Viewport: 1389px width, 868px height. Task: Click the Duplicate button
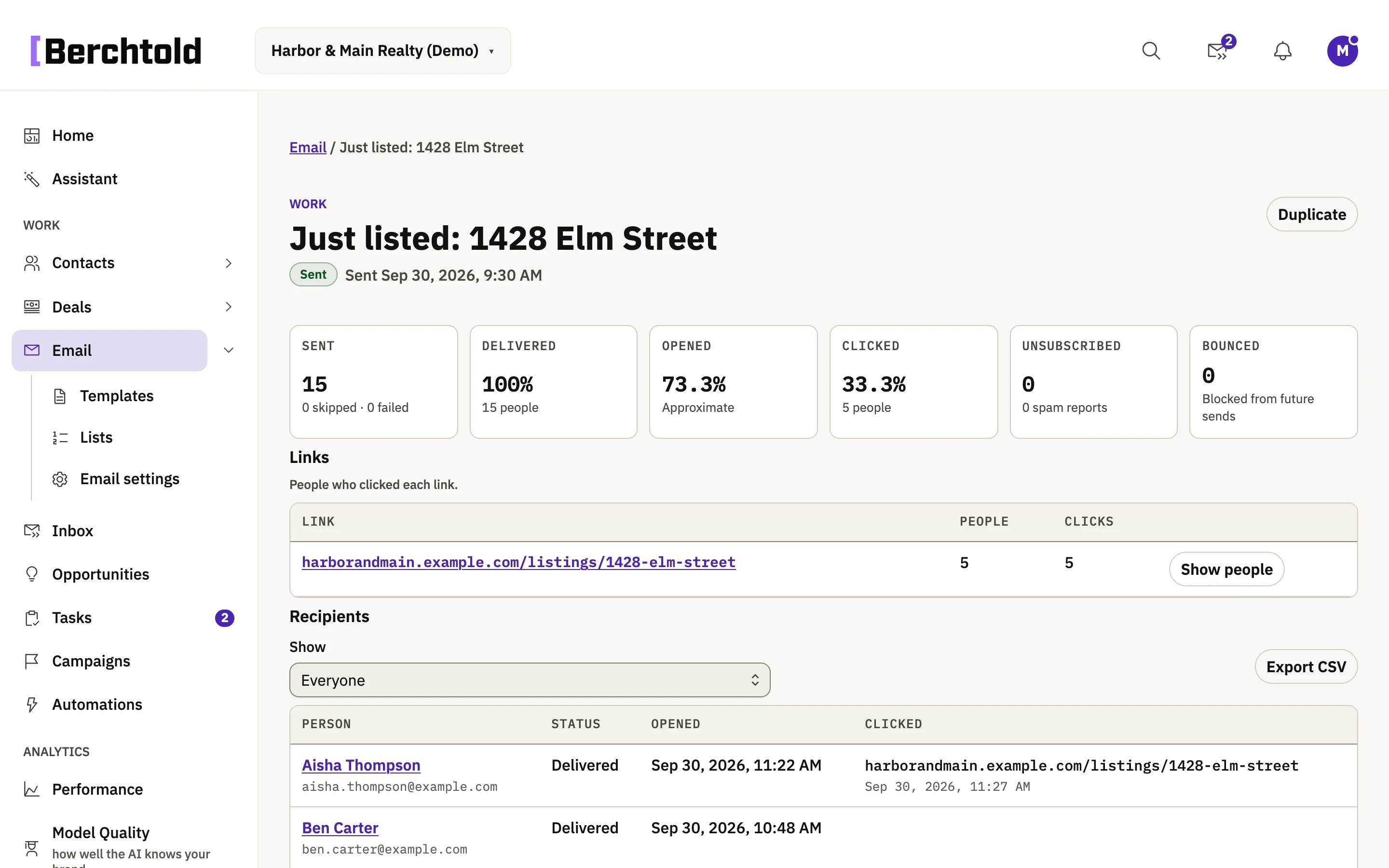coord(1311,214)
